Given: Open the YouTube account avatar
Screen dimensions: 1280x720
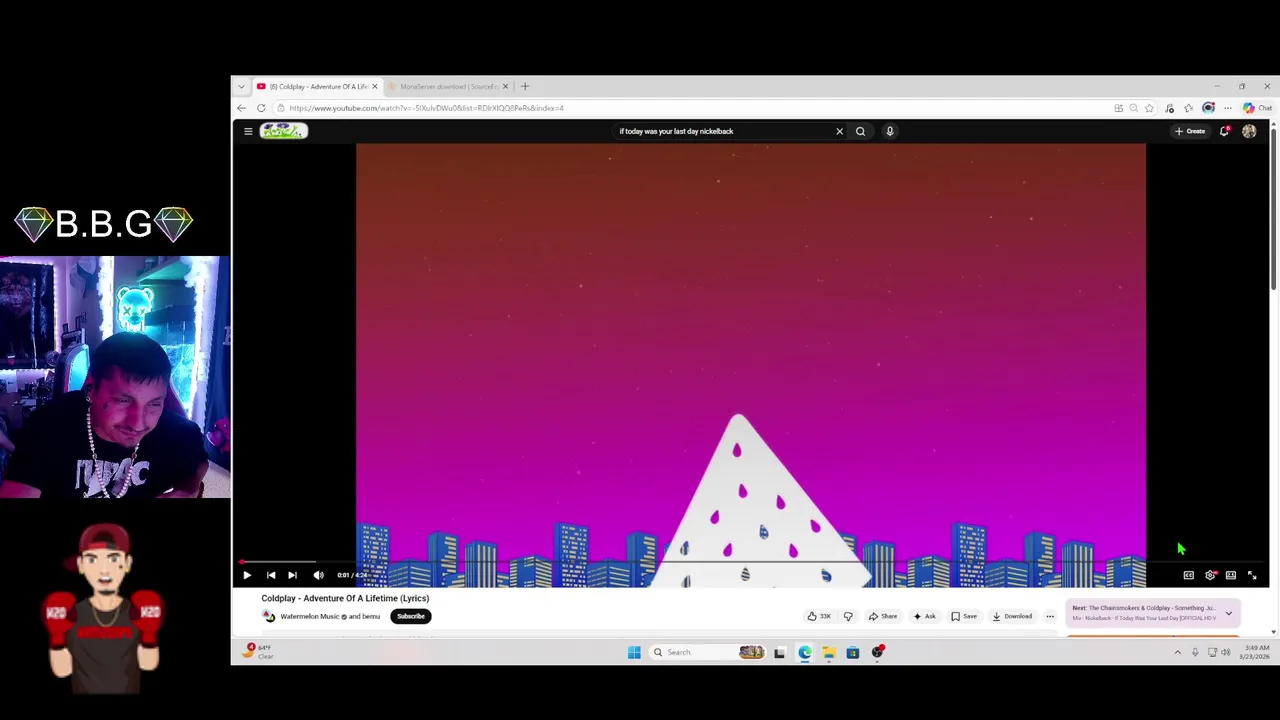Looking at the screenshot, I should pyautogui.click(x=1249, y=131).
